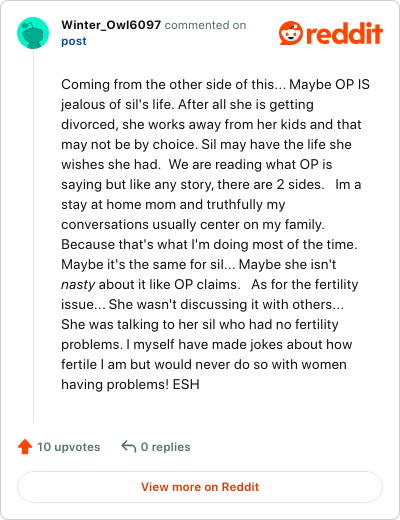Click the "View more on Reddit" button

(200, 487)
